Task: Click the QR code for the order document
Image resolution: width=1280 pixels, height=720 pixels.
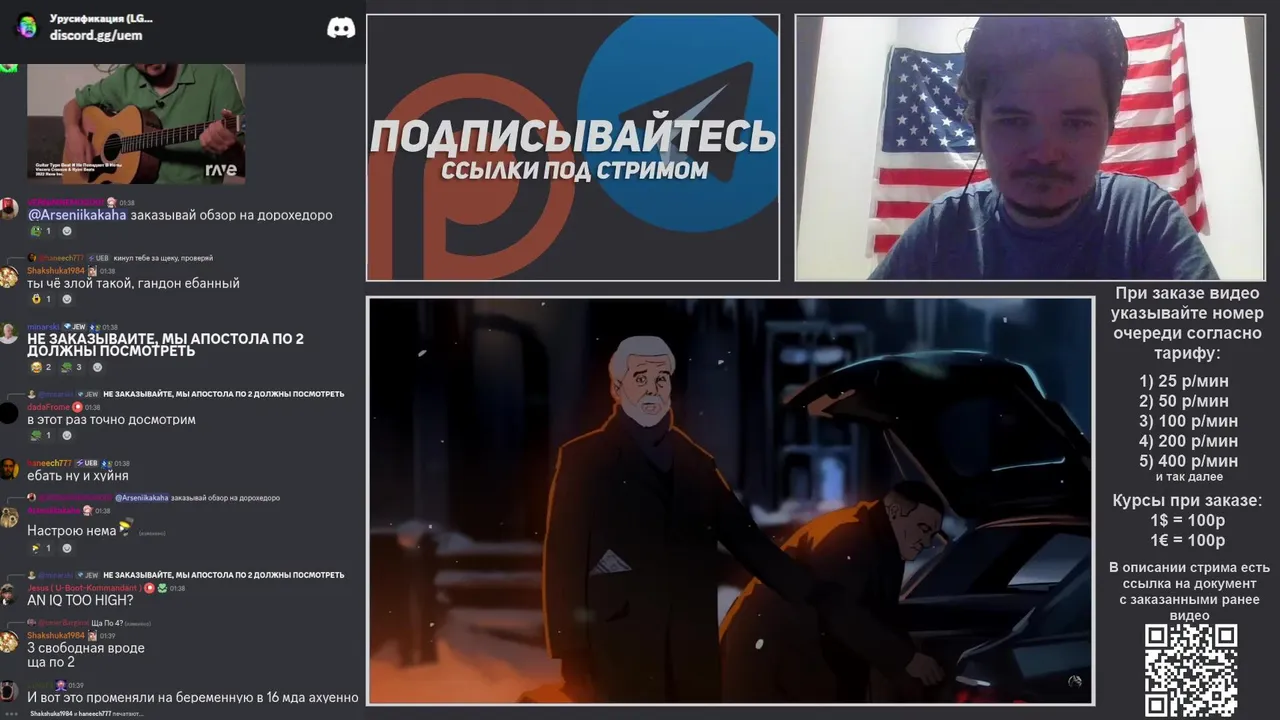Action: 1190,671
